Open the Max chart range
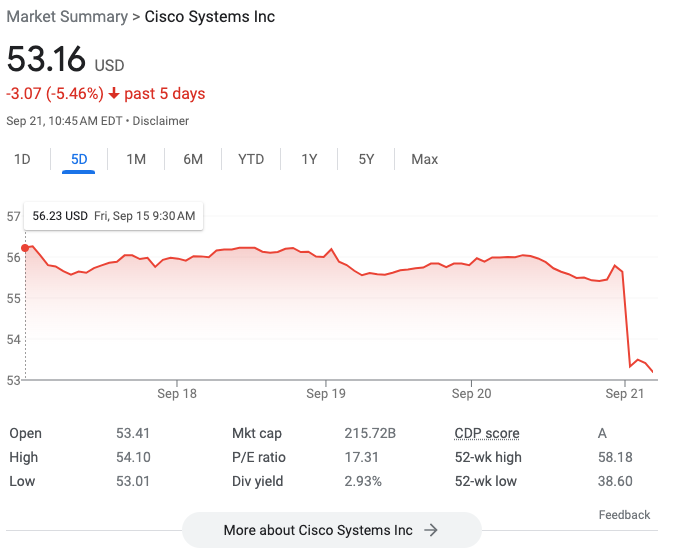This screenshot has height=549, width=696. [424, 159]
